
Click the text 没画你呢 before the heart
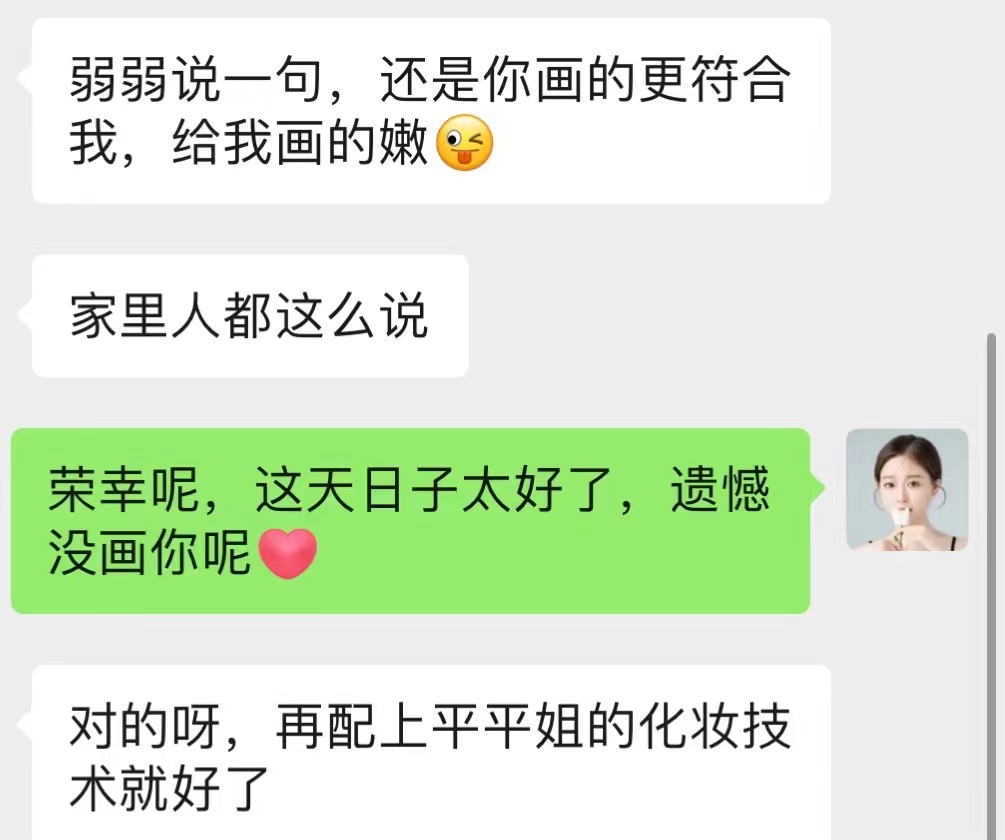point(150,553)
